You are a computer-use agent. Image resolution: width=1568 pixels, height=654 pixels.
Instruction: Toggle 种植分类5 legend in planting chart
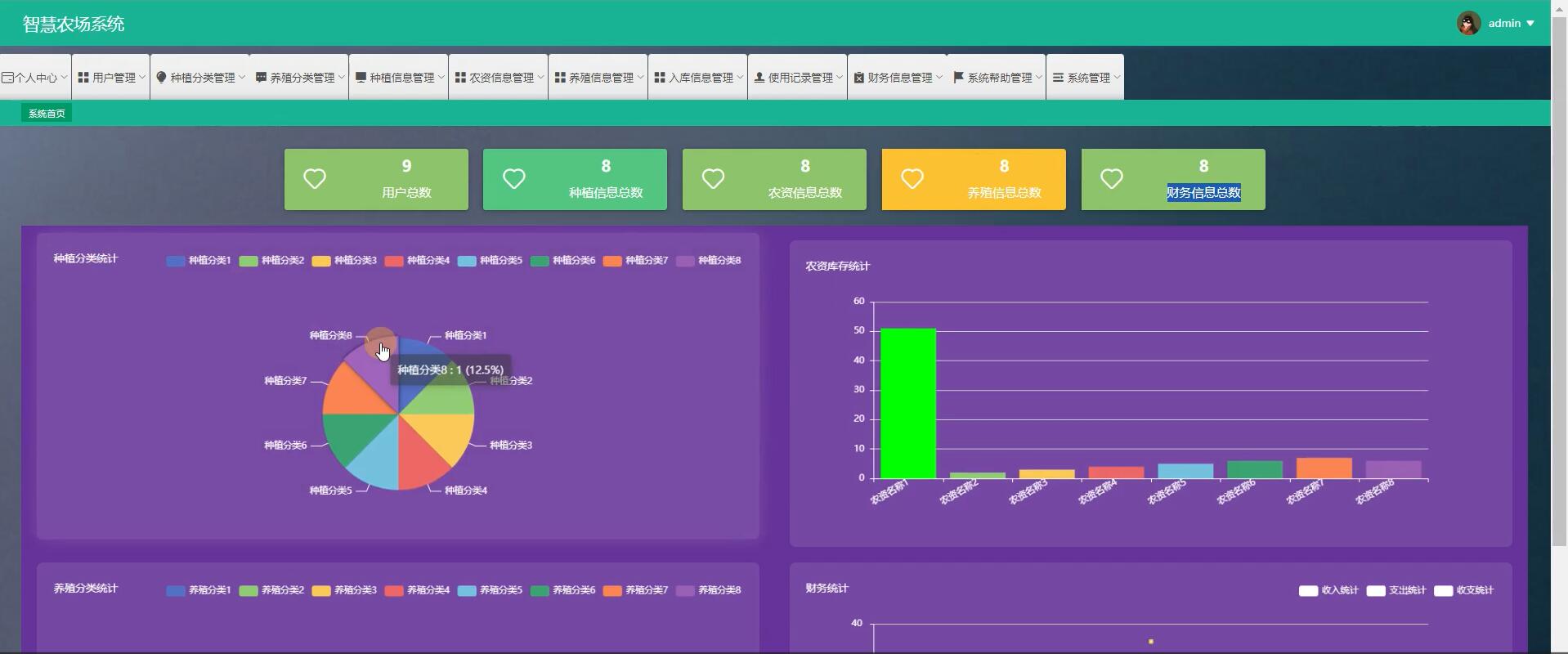(490, 261)
